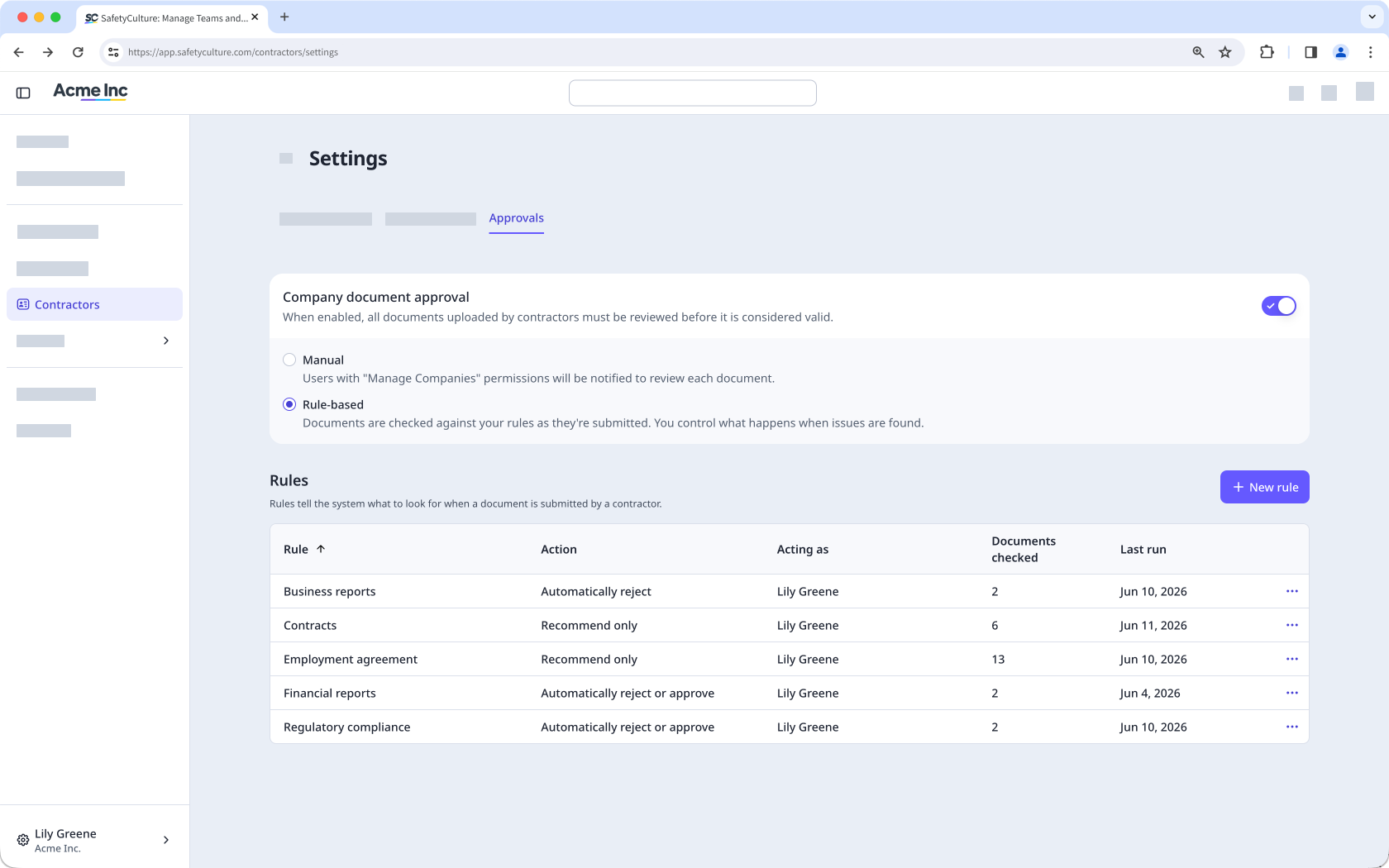Sort by the Rule column arrow
This screenshot has height=868, width=1389.
(x=321, y=549)
